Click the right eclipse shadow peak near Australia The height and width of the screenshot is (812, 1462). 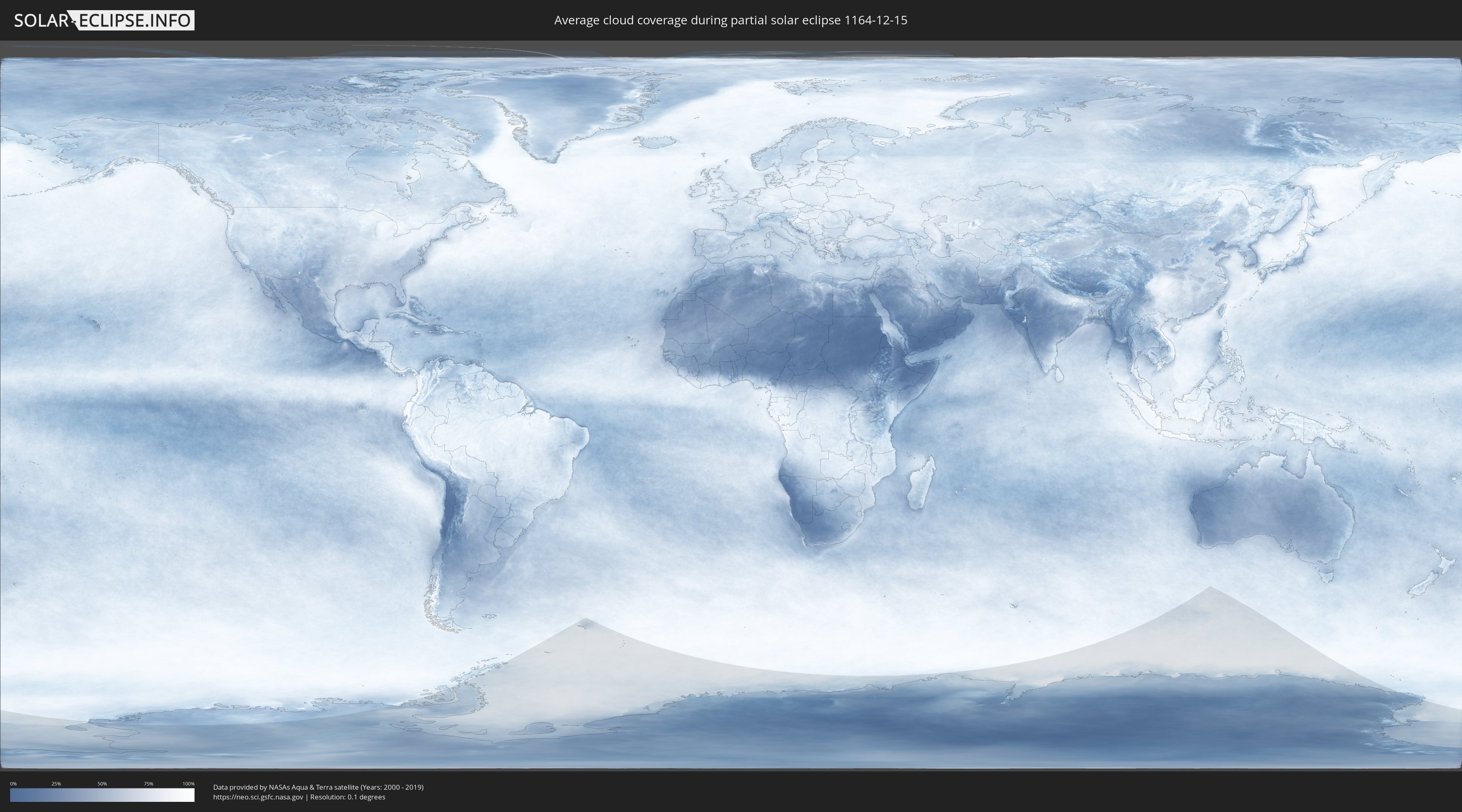click(x=1210, y=590)
